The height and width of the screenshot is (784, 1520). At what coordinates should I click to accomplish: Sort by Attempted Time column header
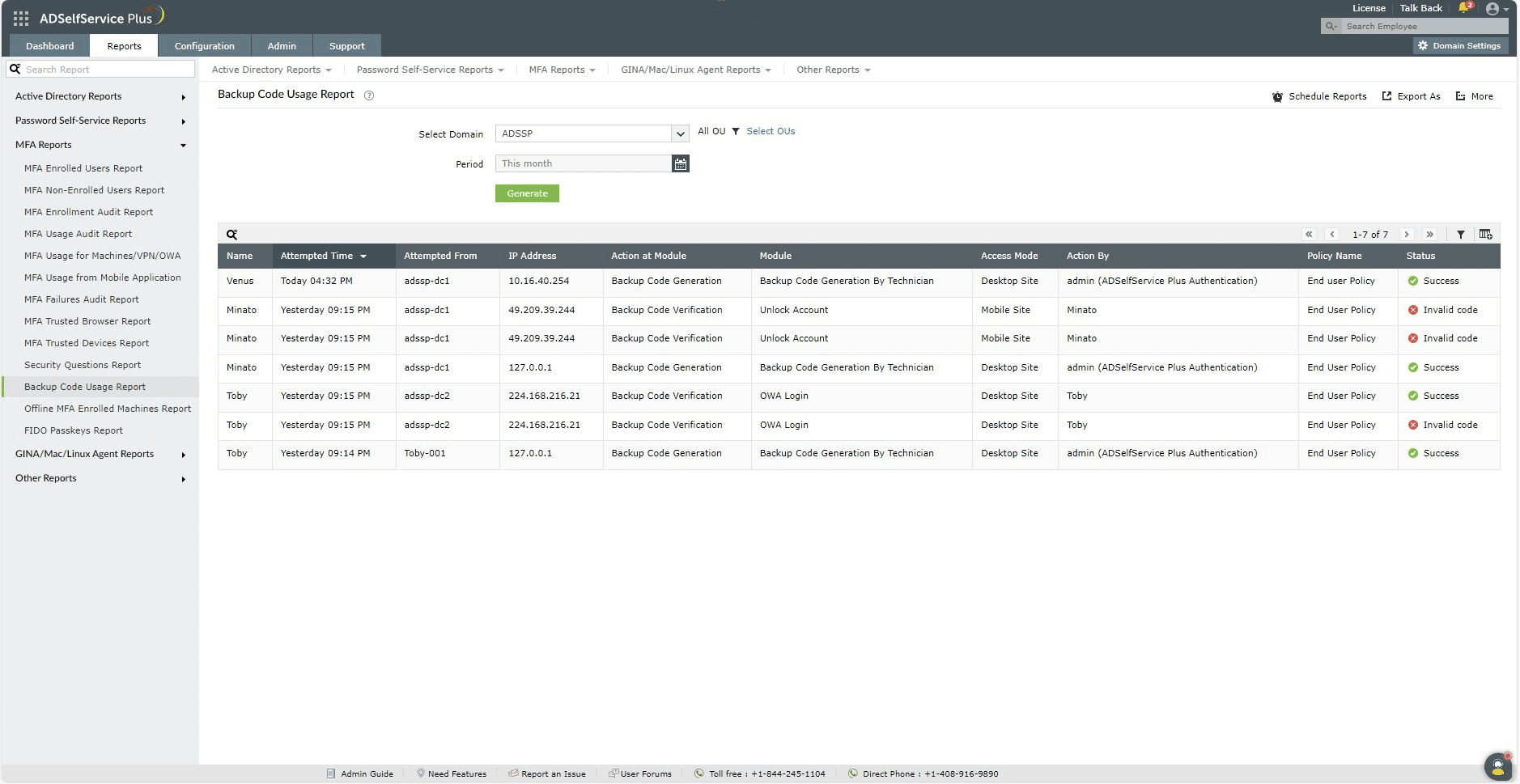pyautogui.click(x=324, y=256)
